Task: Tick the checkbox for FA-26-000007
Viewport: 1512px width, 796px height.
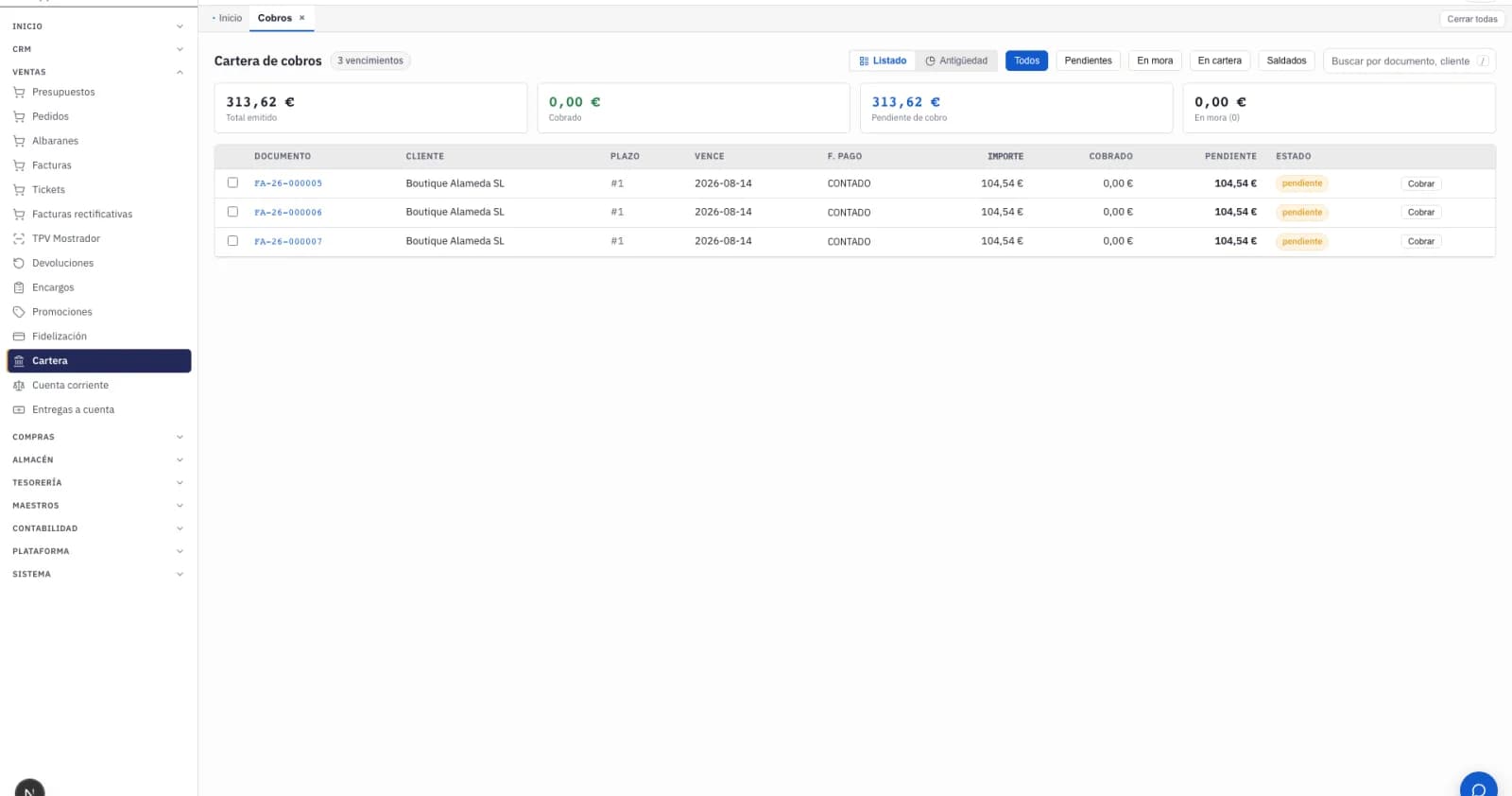Action: click(232, 241)
